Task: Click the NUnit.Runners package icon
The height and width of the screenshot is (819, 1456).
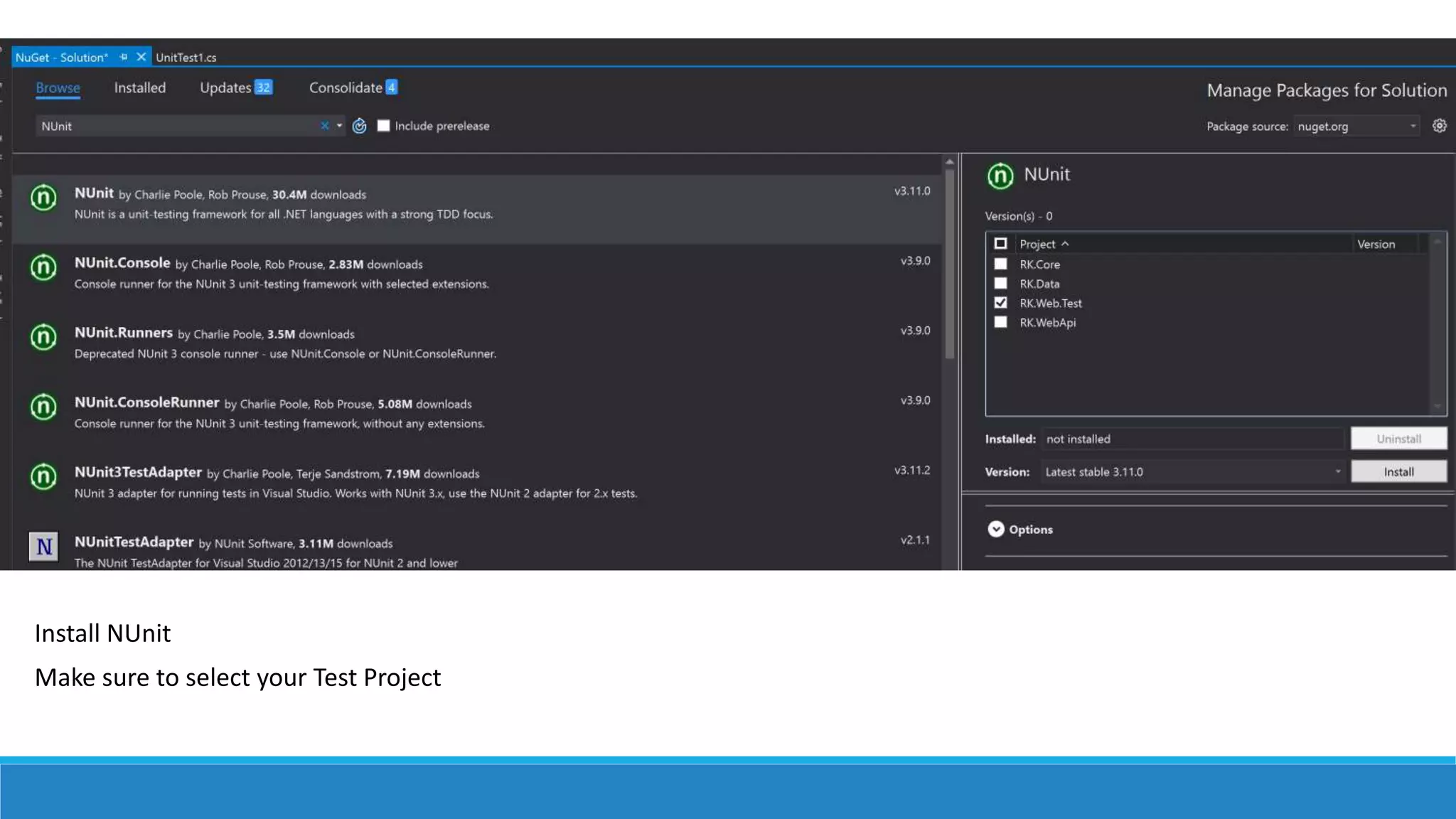Action: pyautogui.click(x=43, y=337)
